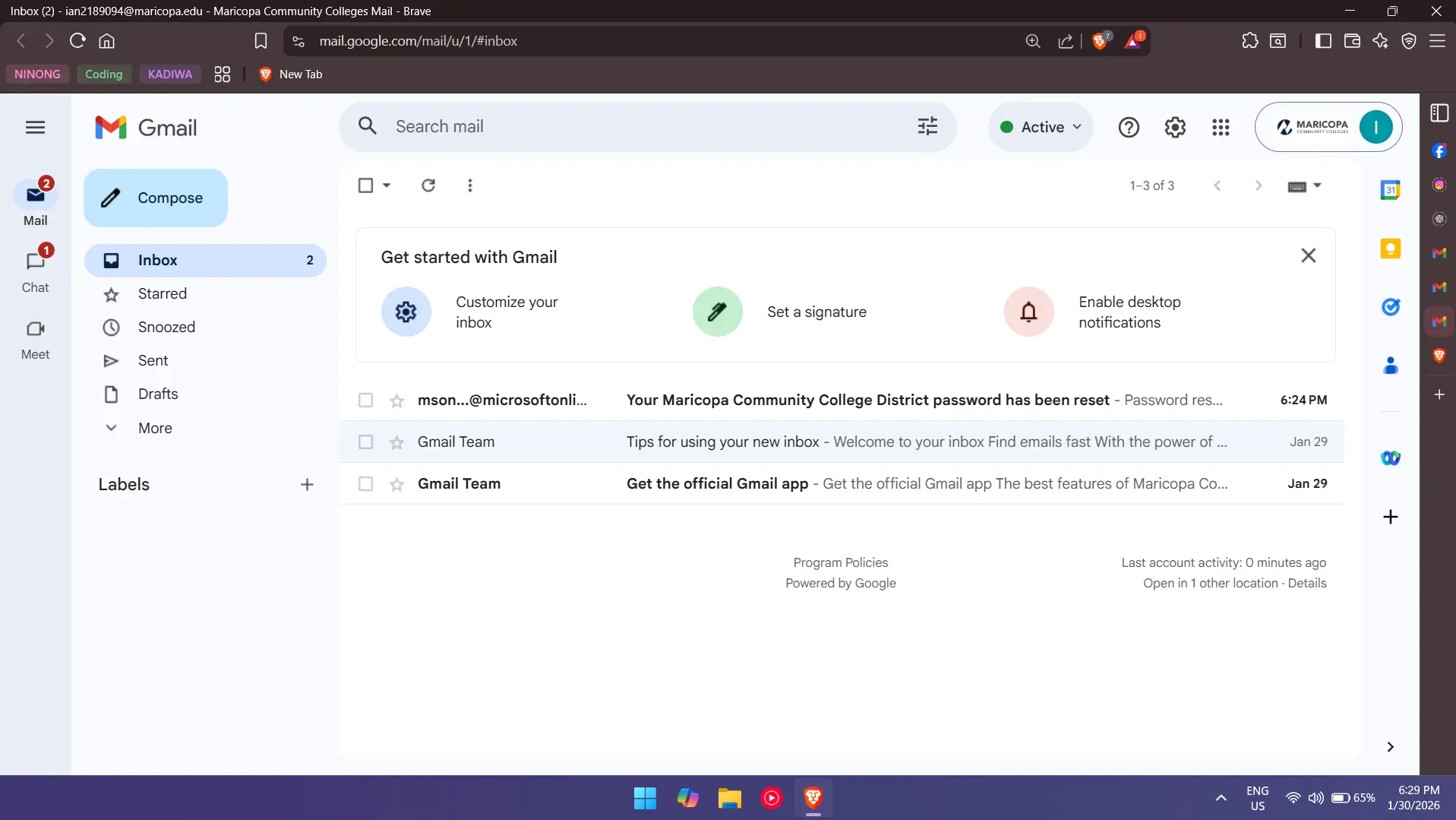Tick checkbox for Get the official Gmail app email
The height and width of the screenshot is (820, 1456).
(x=365, y=484)
